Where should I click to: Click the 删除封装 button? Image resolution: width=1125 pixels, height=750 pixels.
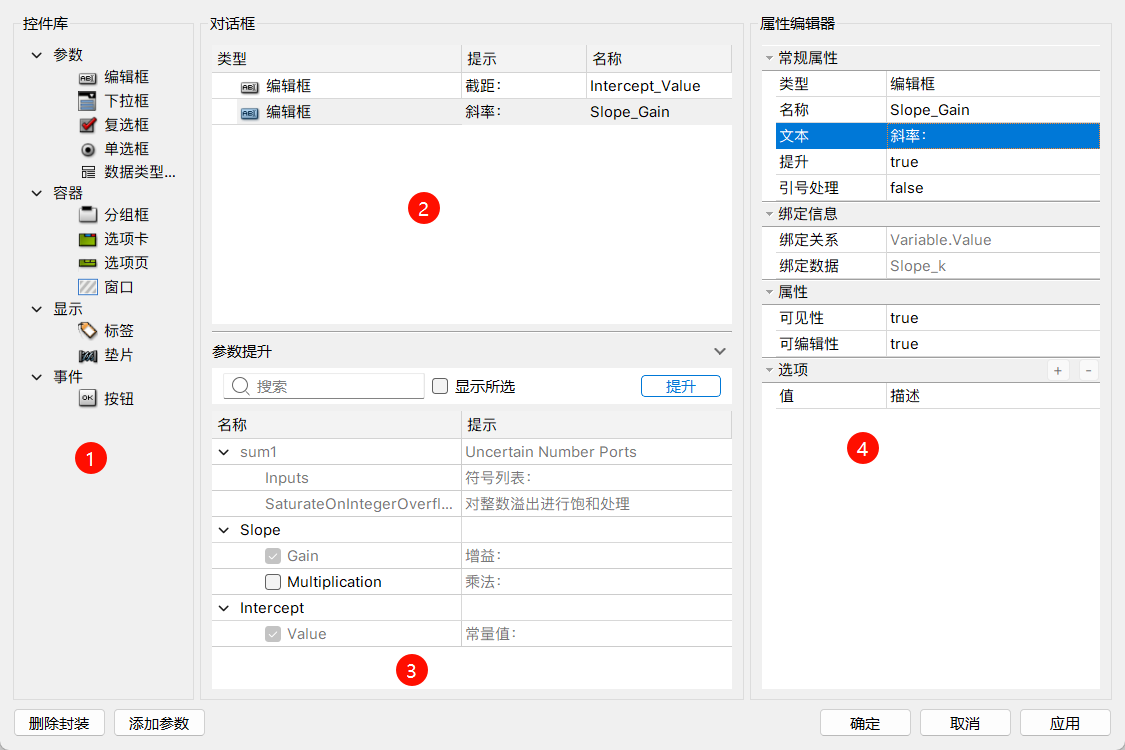59,723
